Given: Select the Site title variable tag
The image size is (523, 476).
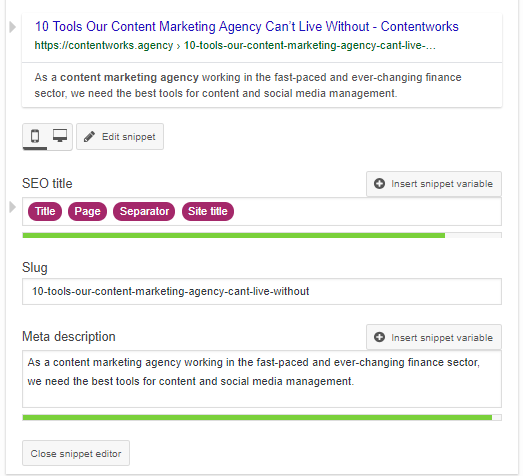Looking at the screenshot, I should (x=208, y=211).
